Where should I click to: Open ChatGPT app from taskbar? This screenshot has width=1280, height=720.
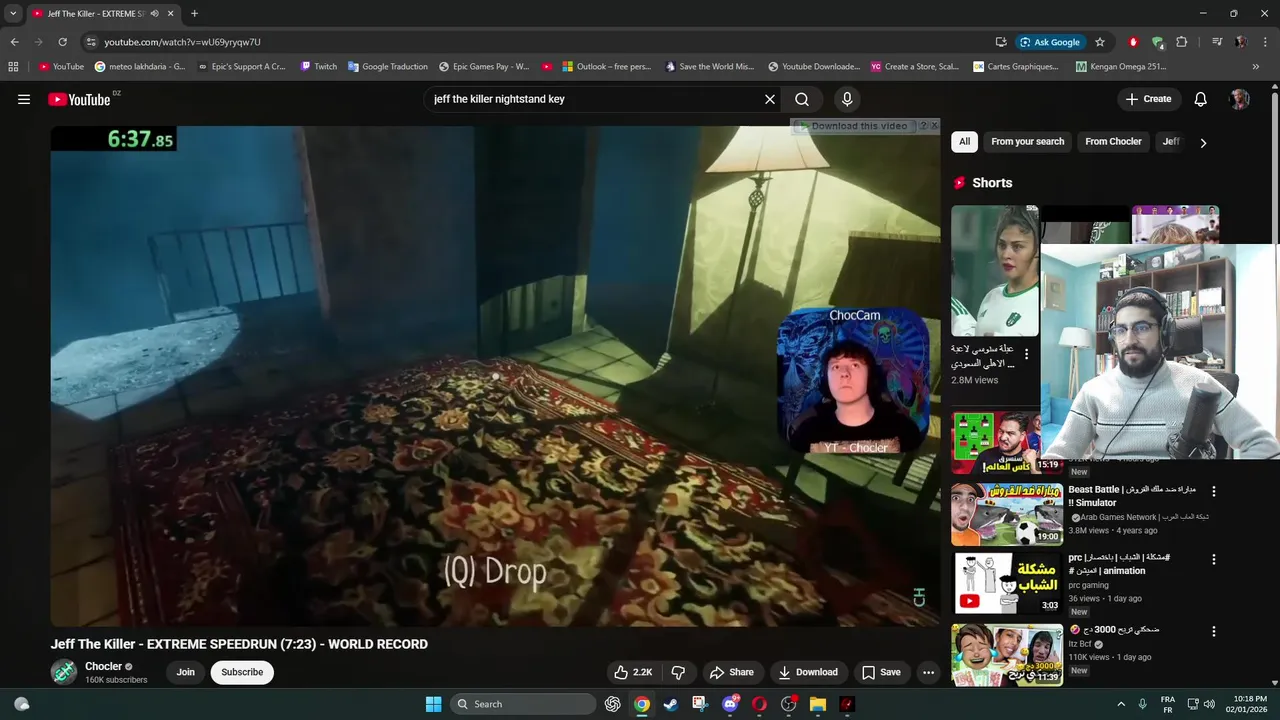click(x=612, y=704)
